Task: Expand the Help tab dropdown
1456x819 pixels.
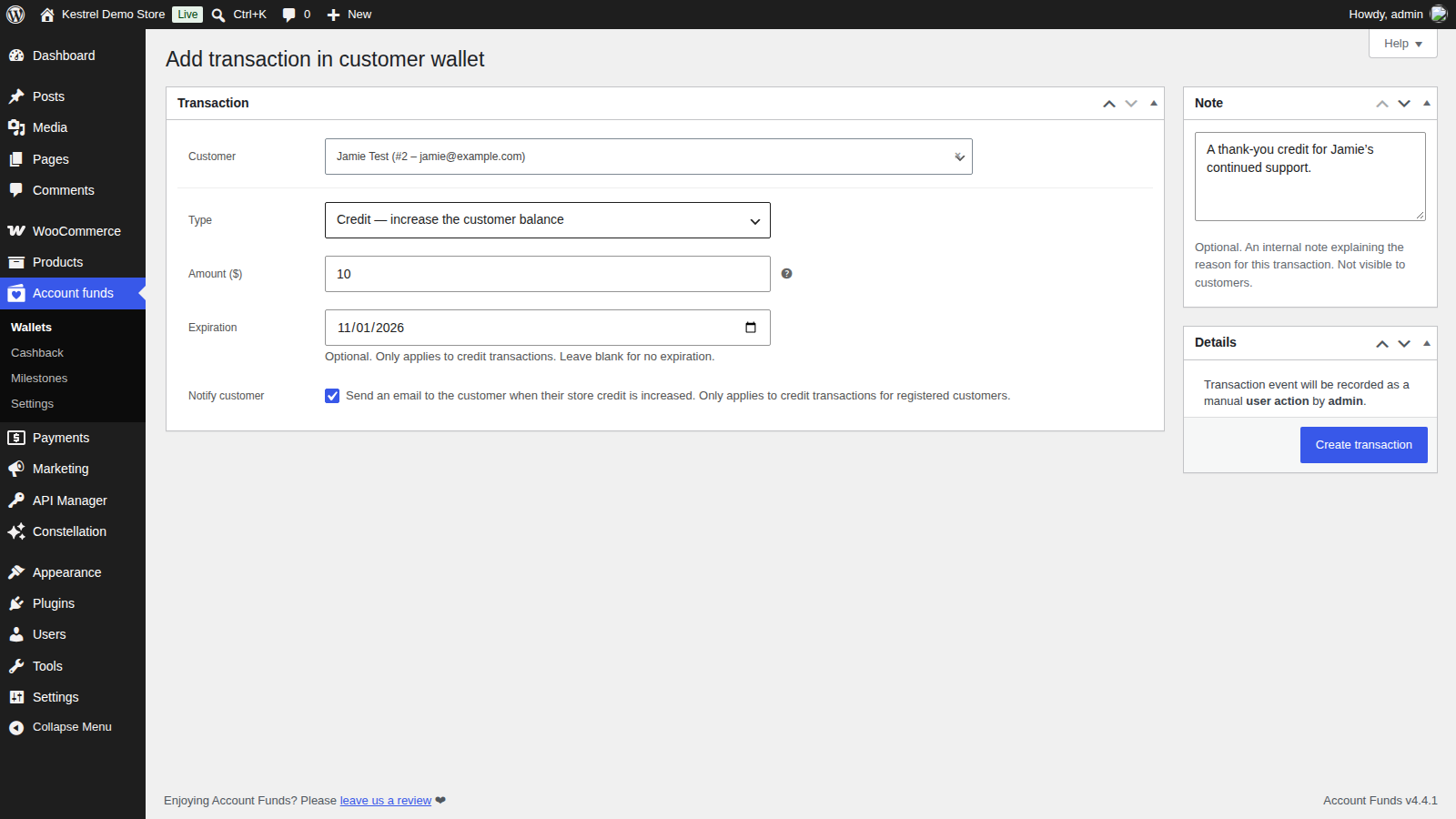Action: click(1403, 44)
